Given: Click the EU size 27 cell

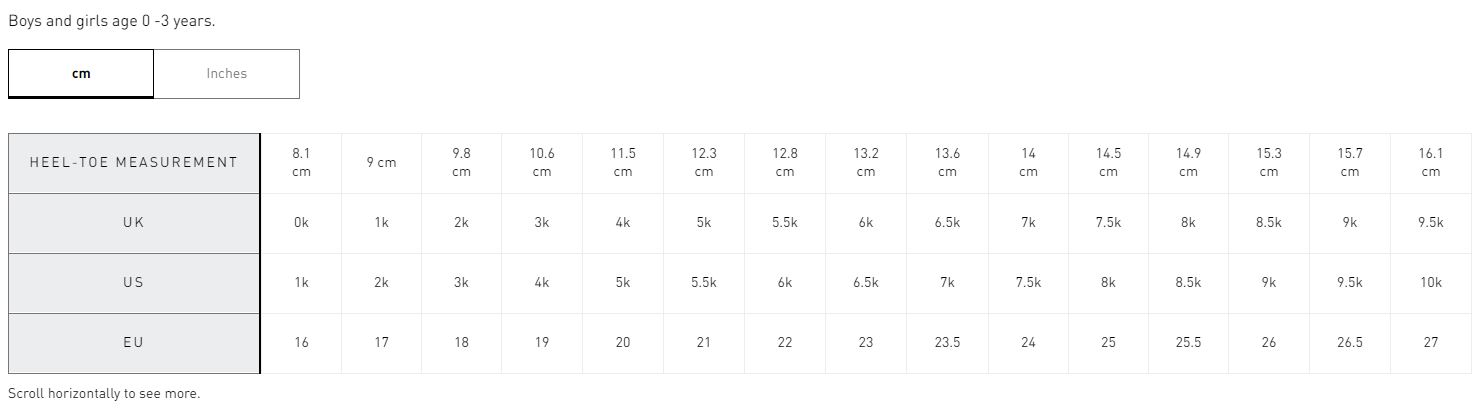Looking at the screenshot, I should (1431, 343).
